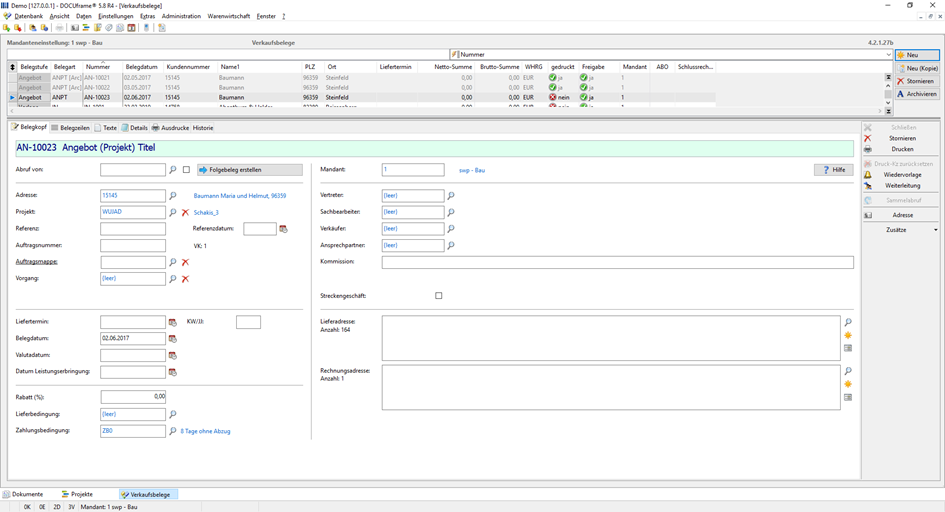Enable the Streckengeschäft checkbox

(x=439, y=296)
